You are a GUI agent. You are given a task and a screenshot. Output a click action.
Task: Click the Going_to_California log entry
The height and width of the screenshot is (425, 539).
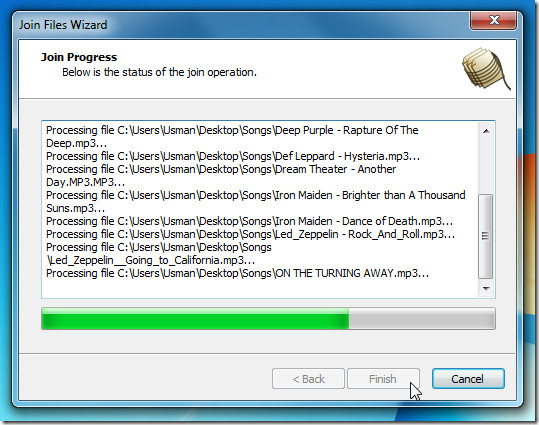[x=158, y=254]
